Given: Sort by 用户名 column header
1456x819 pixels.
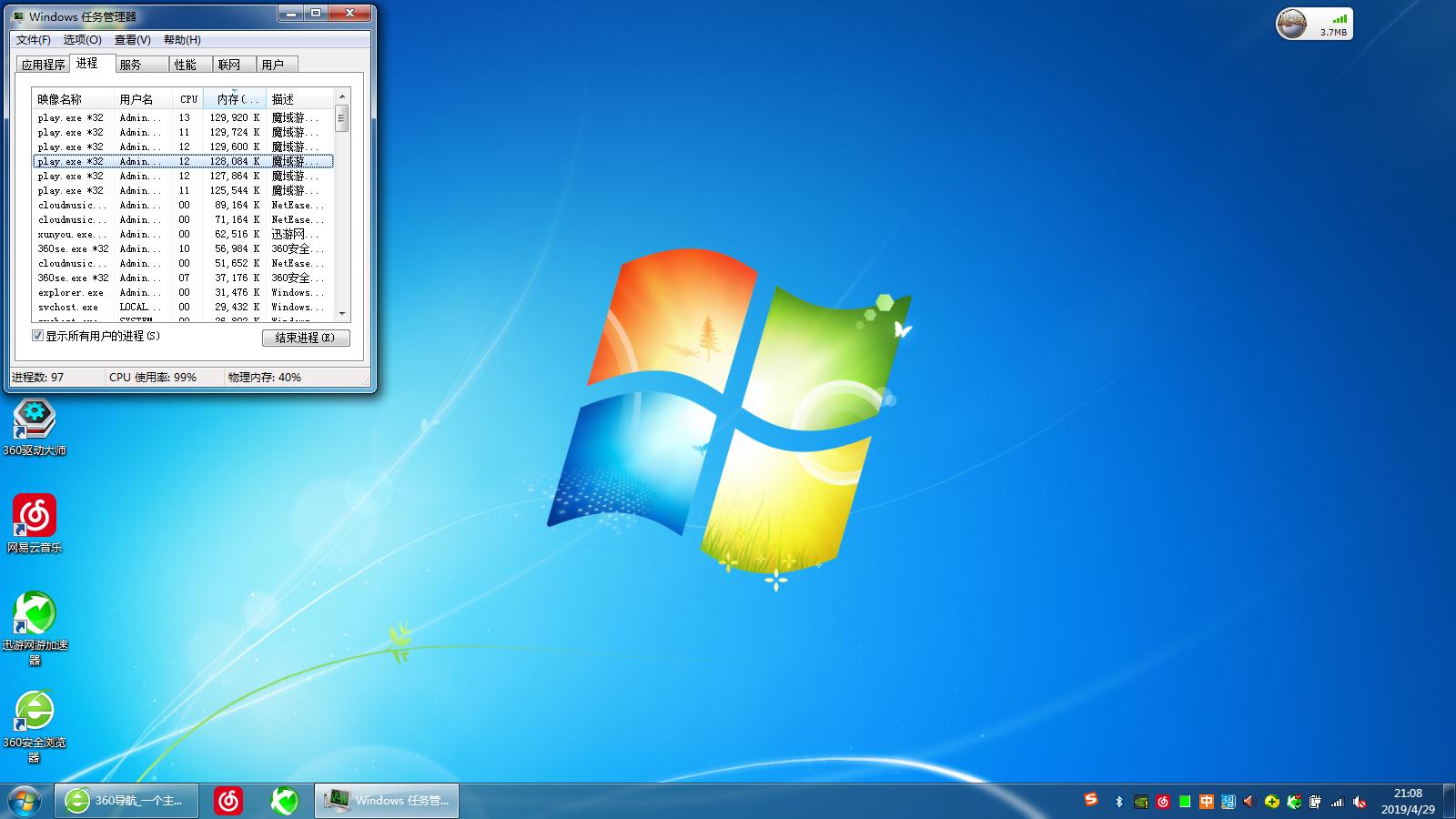Looking at the screenshot, I should [x=143, y=99].
